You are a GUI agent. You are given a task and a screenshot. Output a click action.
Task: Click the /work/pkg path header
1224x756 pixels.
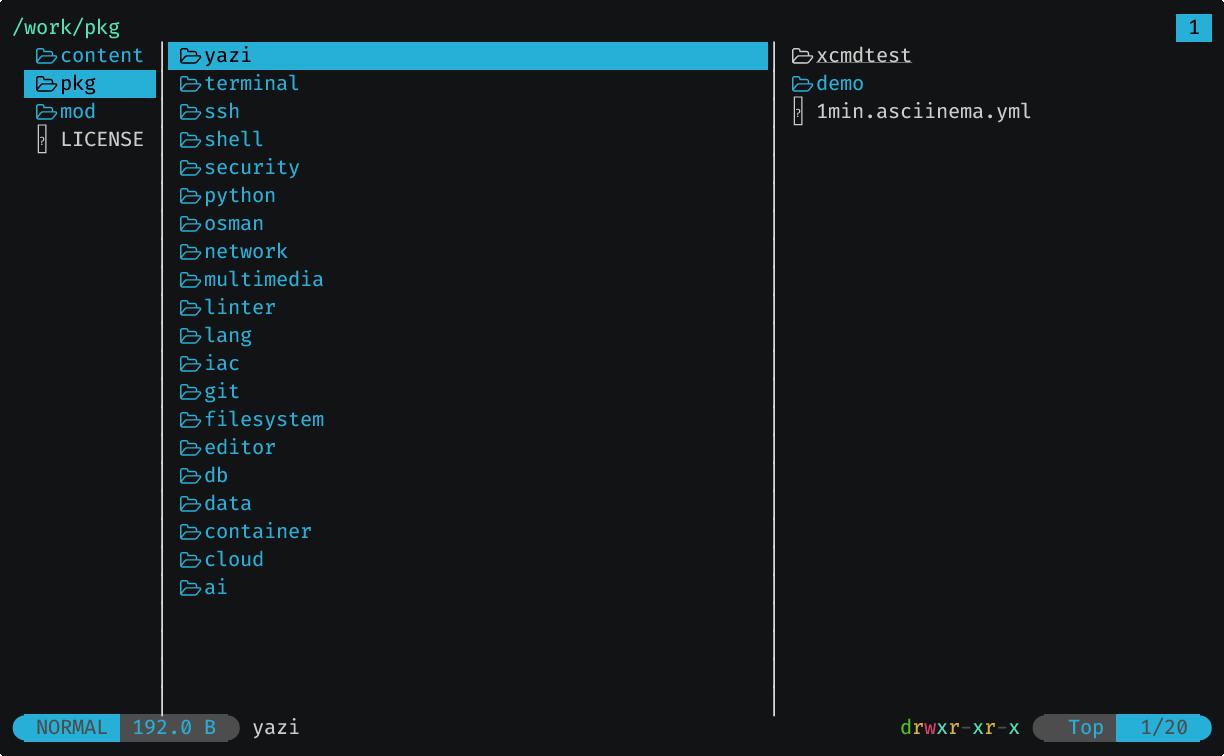[66, 28]
